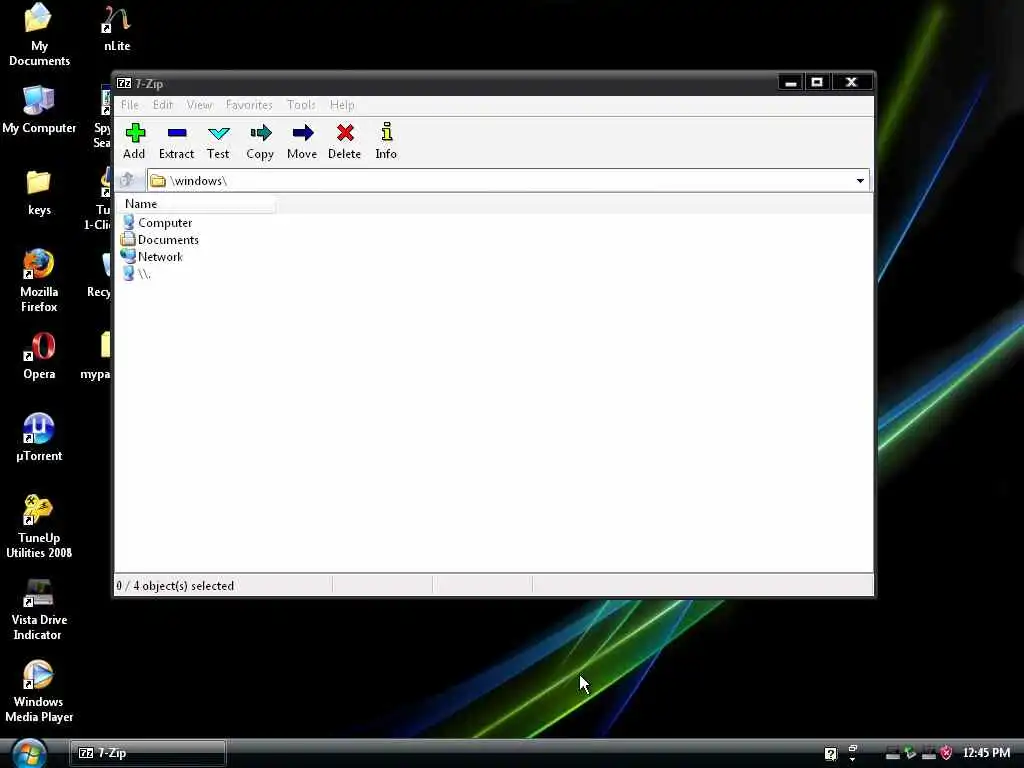
Task: Open the Tools menu
Action: 301,105
